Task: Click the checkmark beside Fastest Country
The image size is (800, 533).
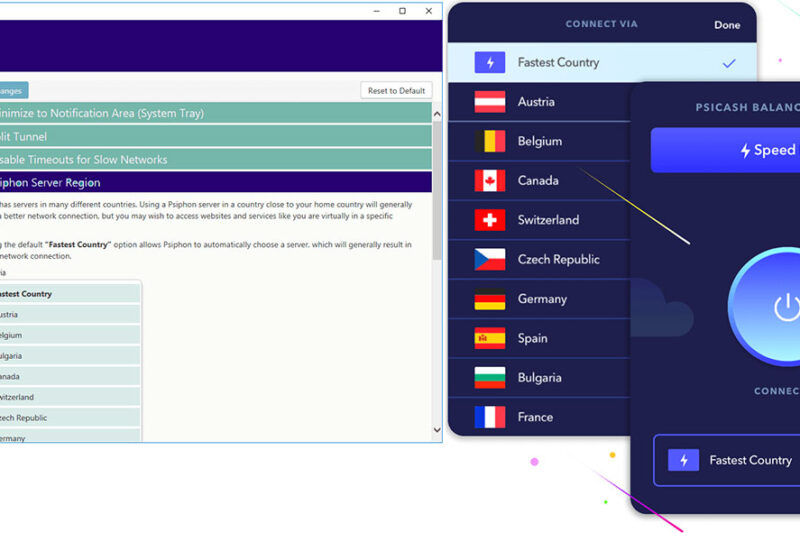Action: (x=729, y=63)
